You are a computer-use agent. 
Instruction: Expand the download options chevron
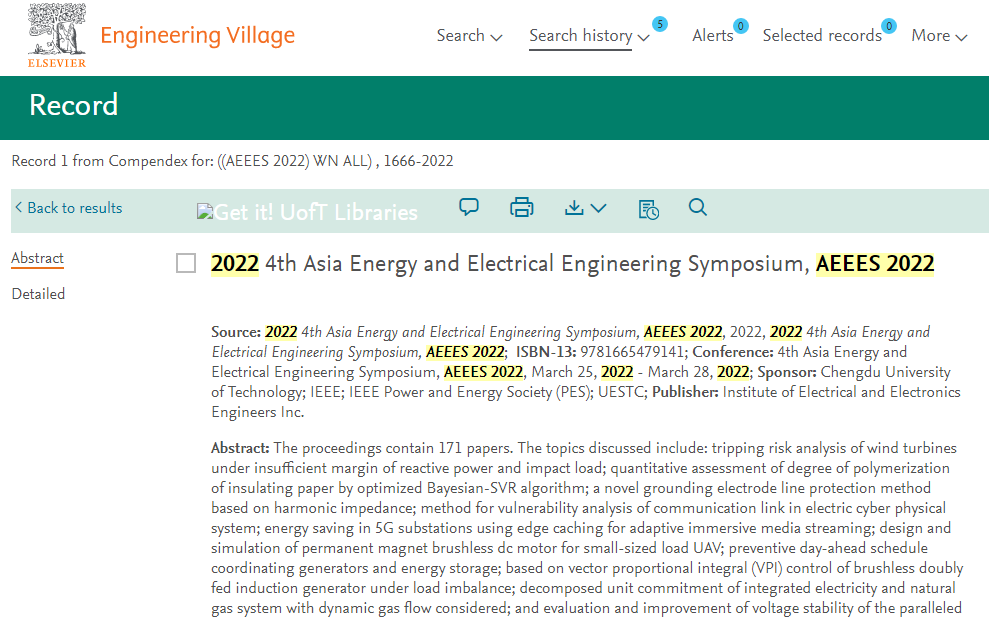click(599, 207)
